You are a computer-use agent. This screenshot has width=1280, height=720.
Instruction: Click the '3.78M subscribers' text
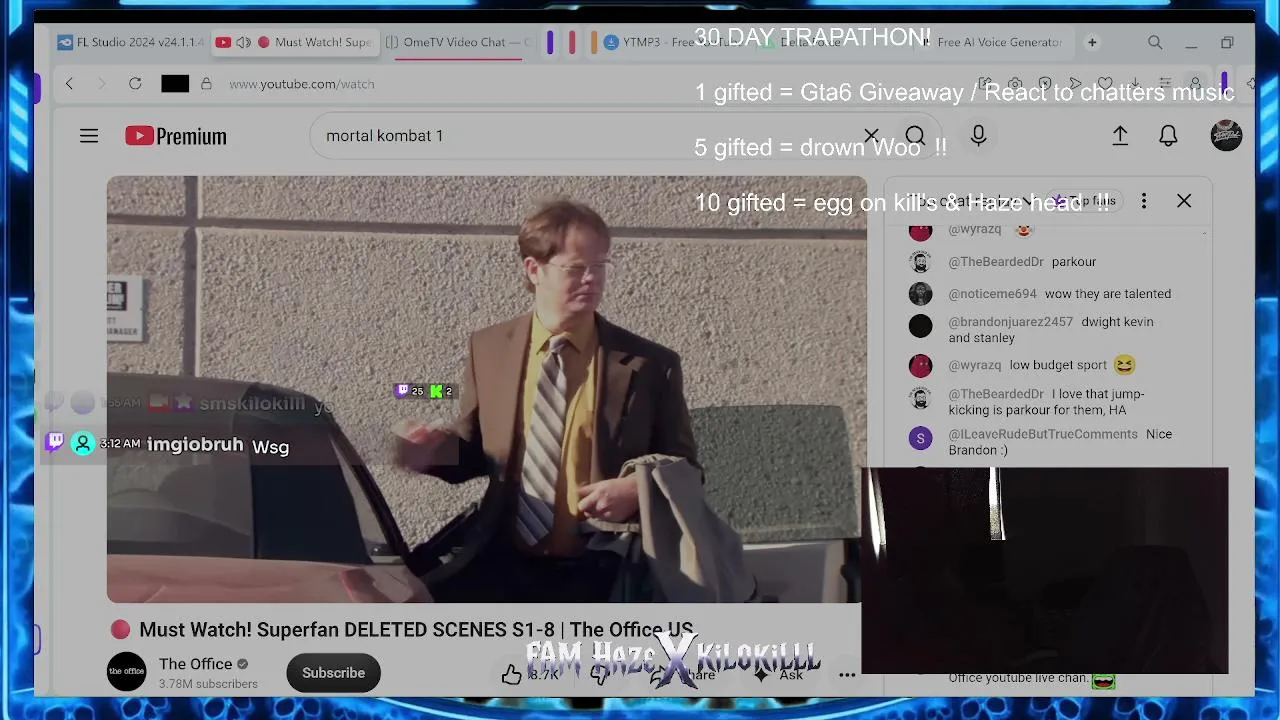tap(208, 684)
